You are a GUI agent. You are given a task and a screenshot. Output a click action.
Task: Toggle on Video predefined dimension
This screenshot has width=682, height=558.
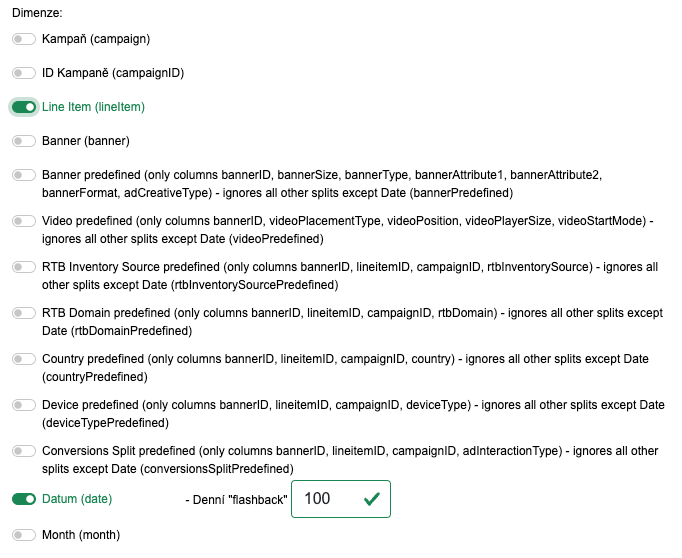pos(24,221)
